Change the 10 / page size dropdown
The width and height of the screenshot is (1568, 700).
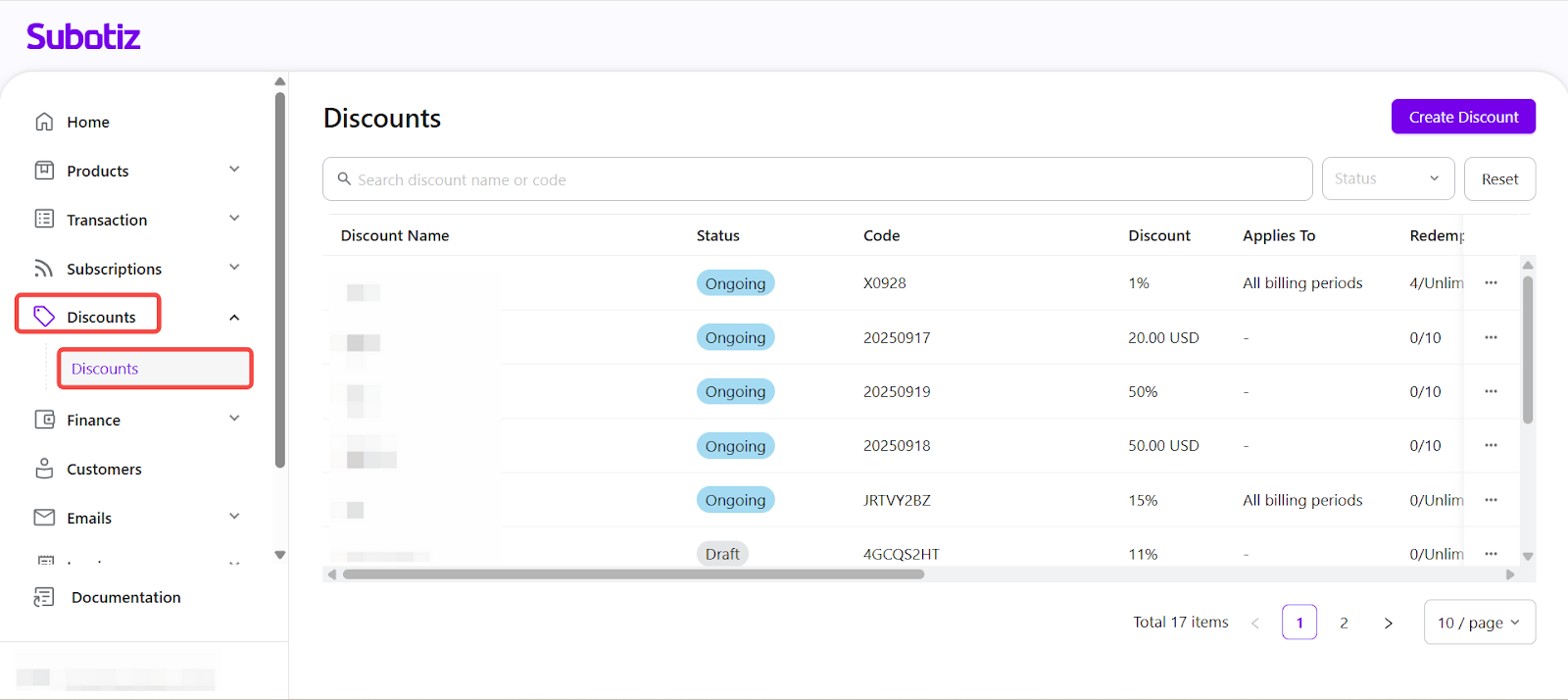(1478, 623)
